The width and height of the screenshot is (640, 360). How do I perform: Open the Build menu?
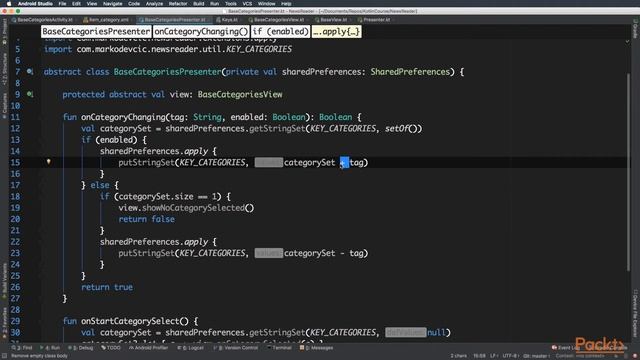(199, 3)
